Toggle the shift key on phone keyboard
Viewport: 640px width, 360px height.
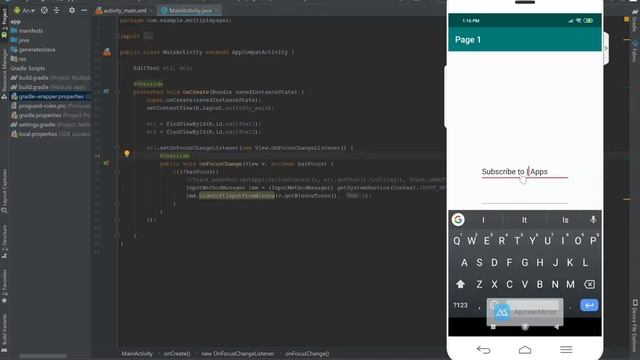(x=460, y=284)
